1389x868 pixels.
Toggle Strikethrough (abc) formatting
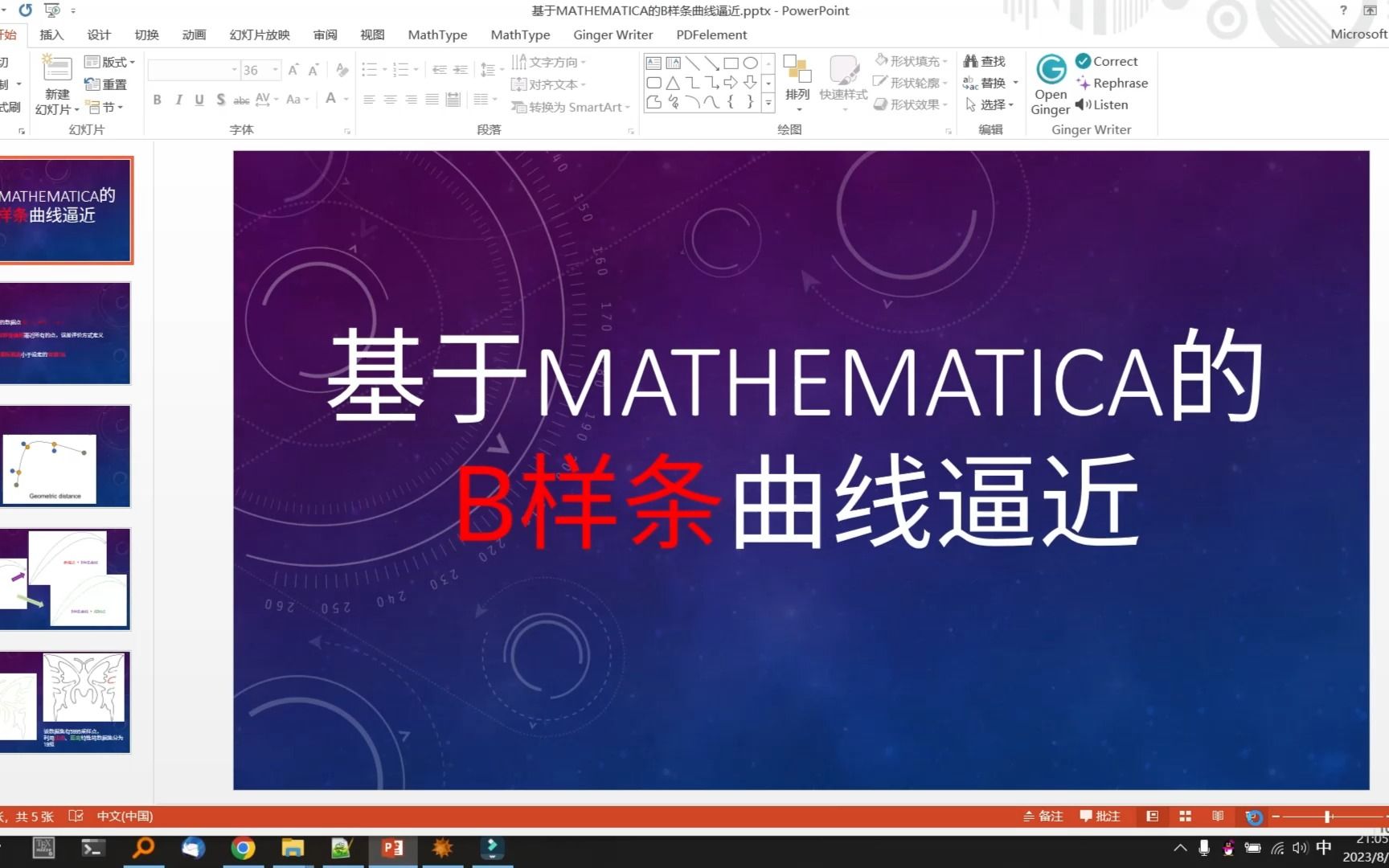click(x=241, y=100)
